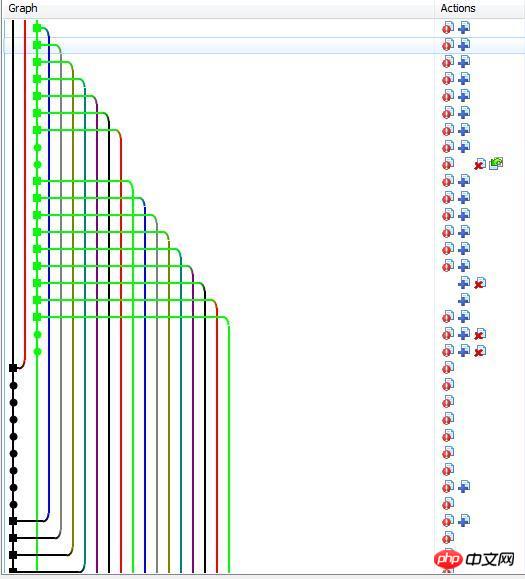Click the black square node where the gray line ends

13,538
